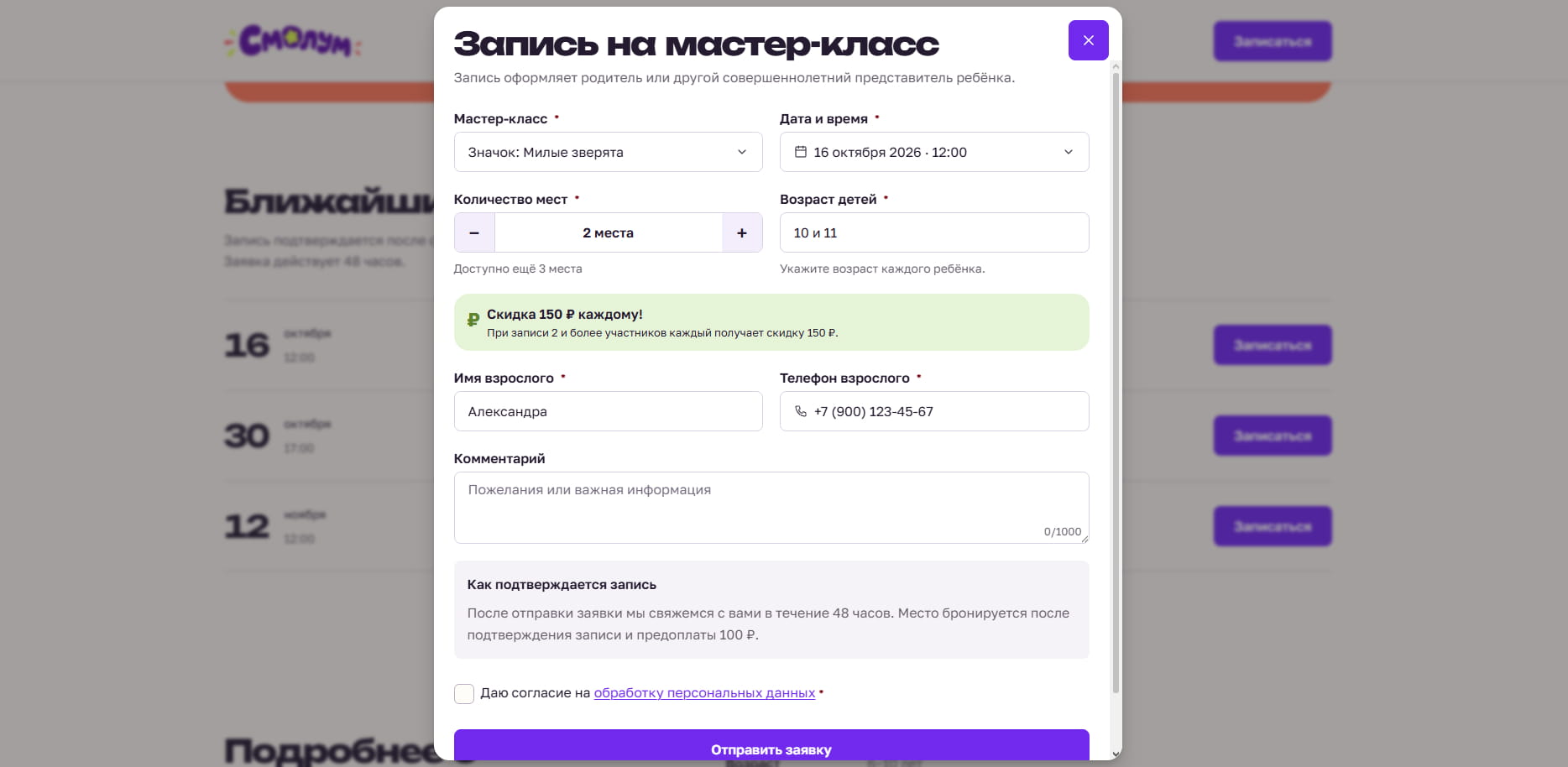Decrease seats with the minus button

474,232
